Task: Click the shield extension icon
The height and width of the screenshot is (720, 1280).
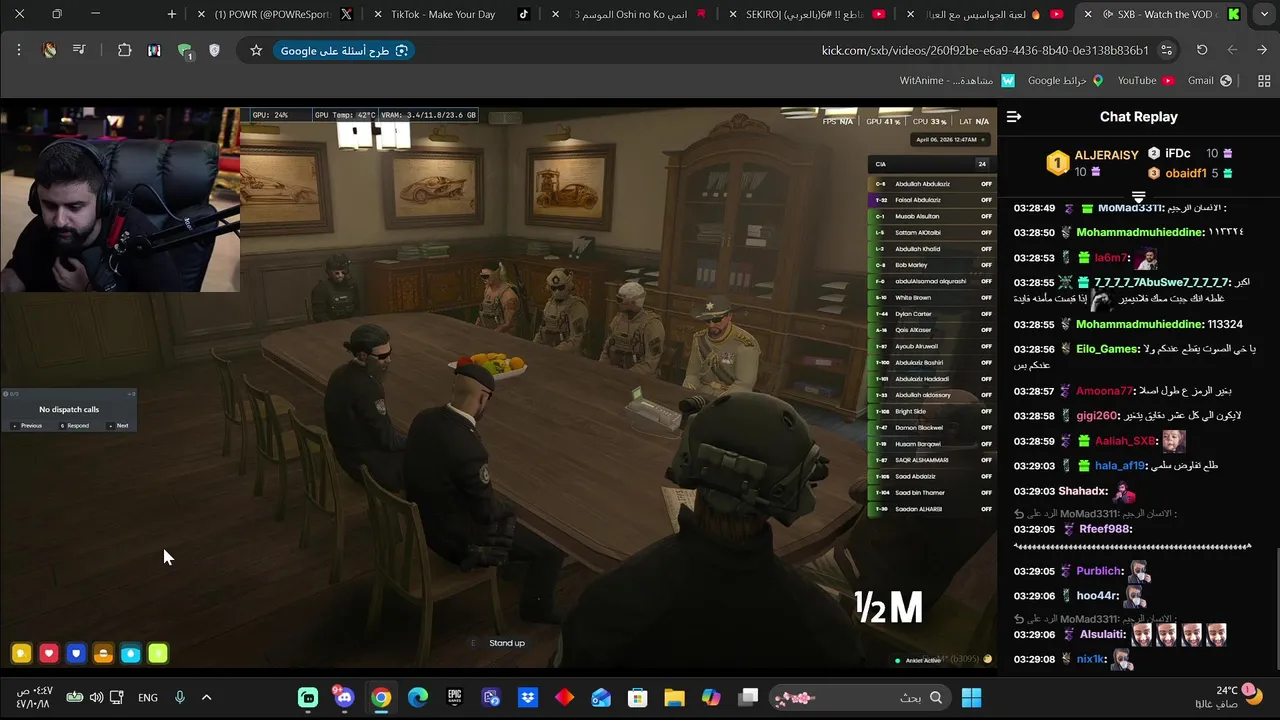Action: (x=214, y=50)
